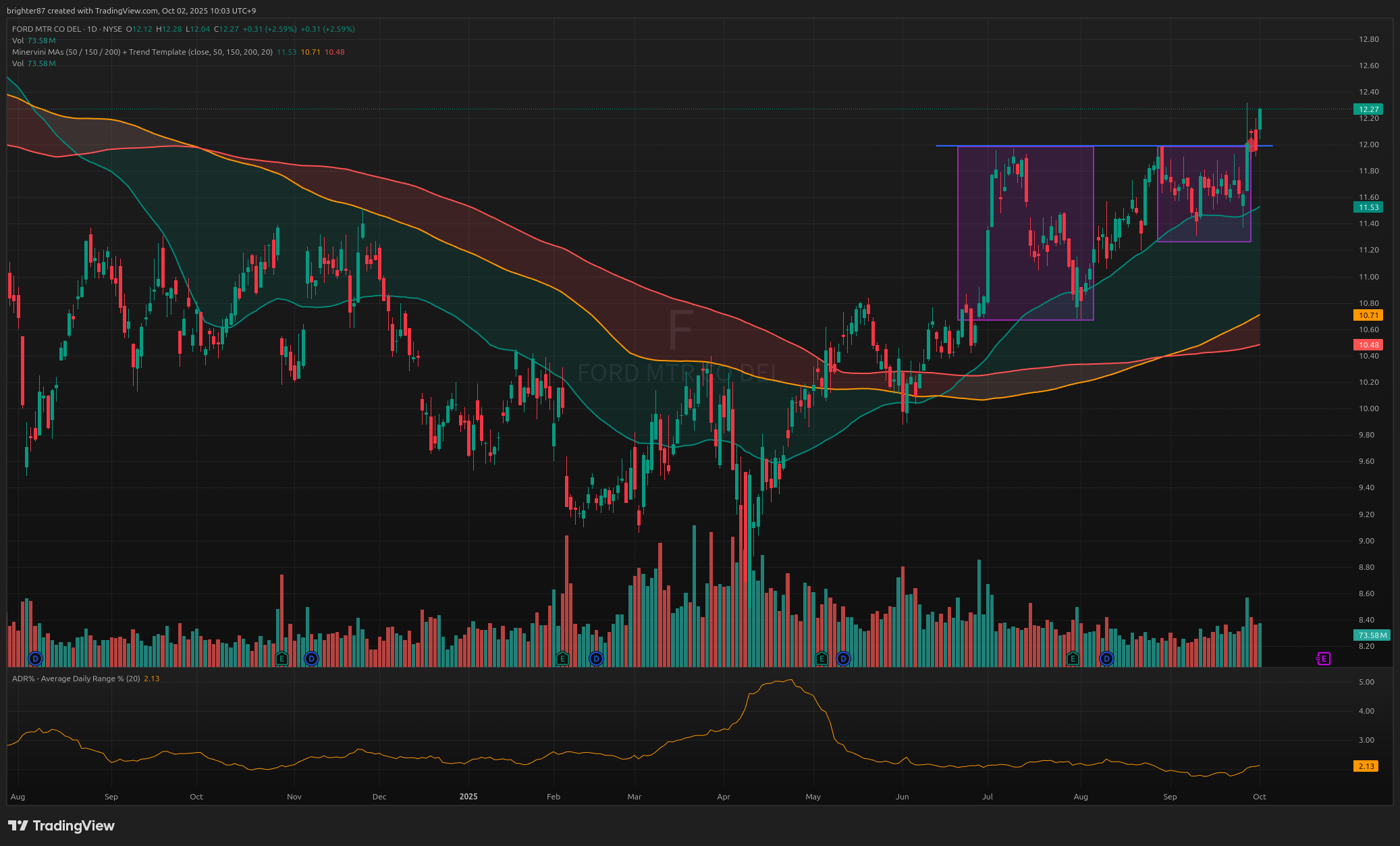
Task: Open the earnings marker in early May 2025
Action: [822, 658]
